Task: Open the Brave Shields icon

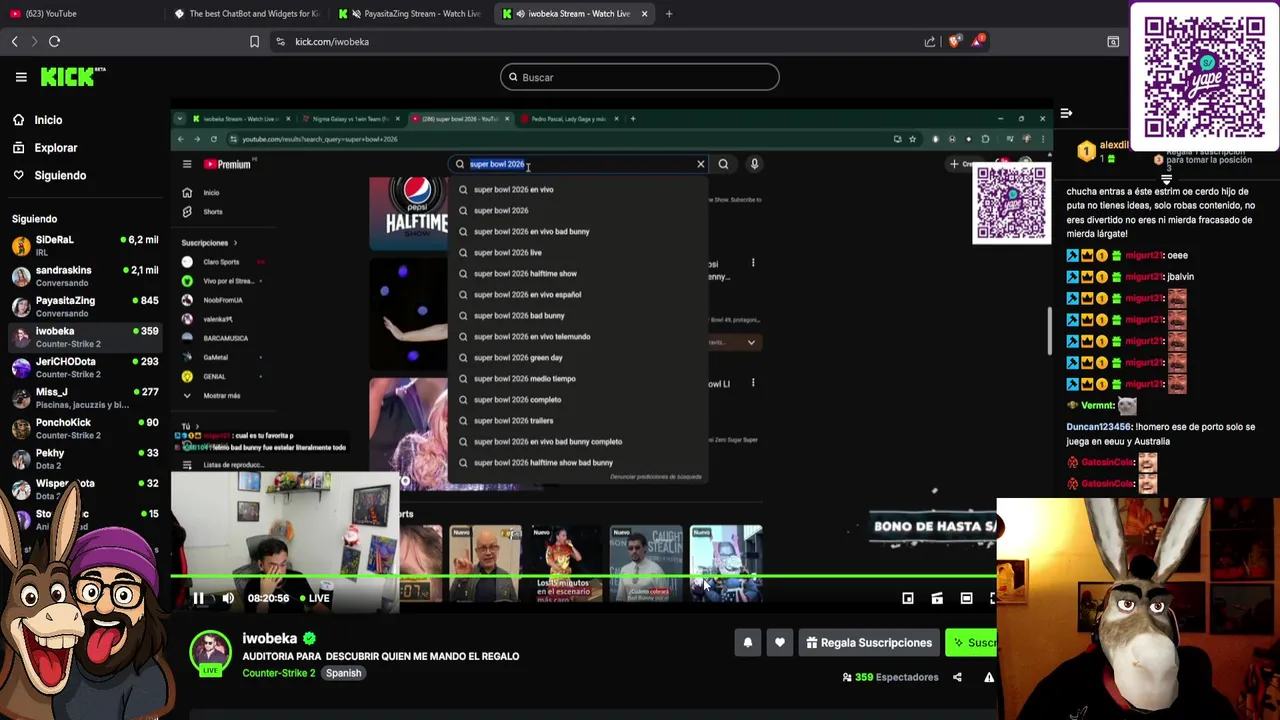Action: click(x=954, y=42)
